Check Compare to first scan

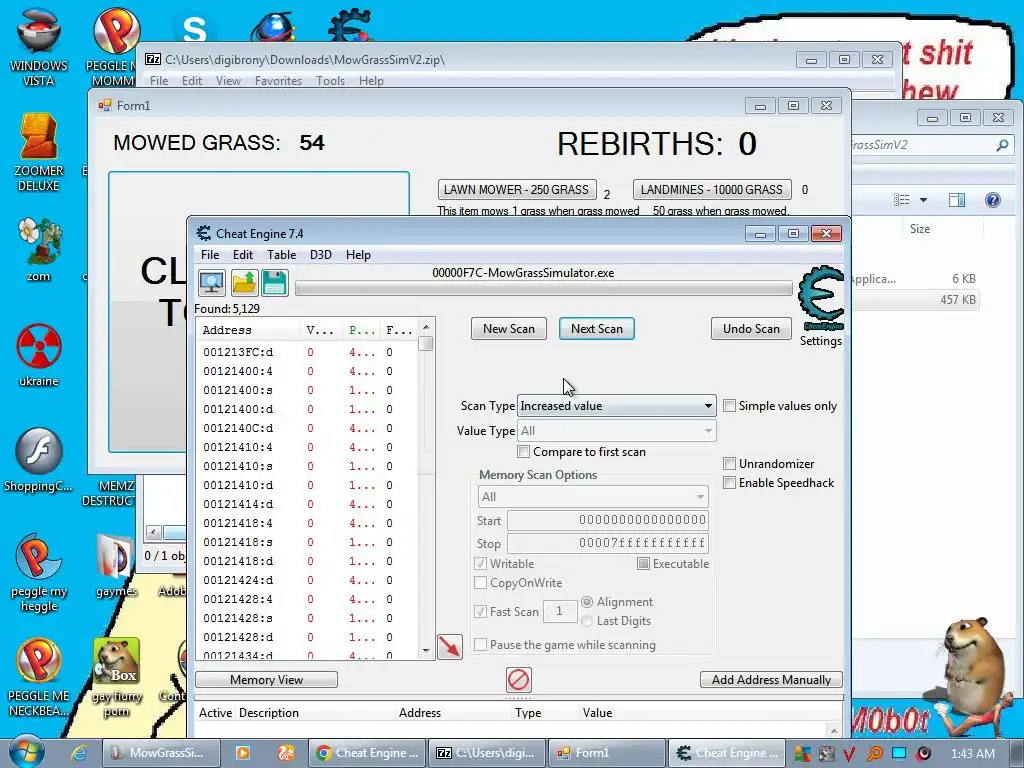pos(523,451)
